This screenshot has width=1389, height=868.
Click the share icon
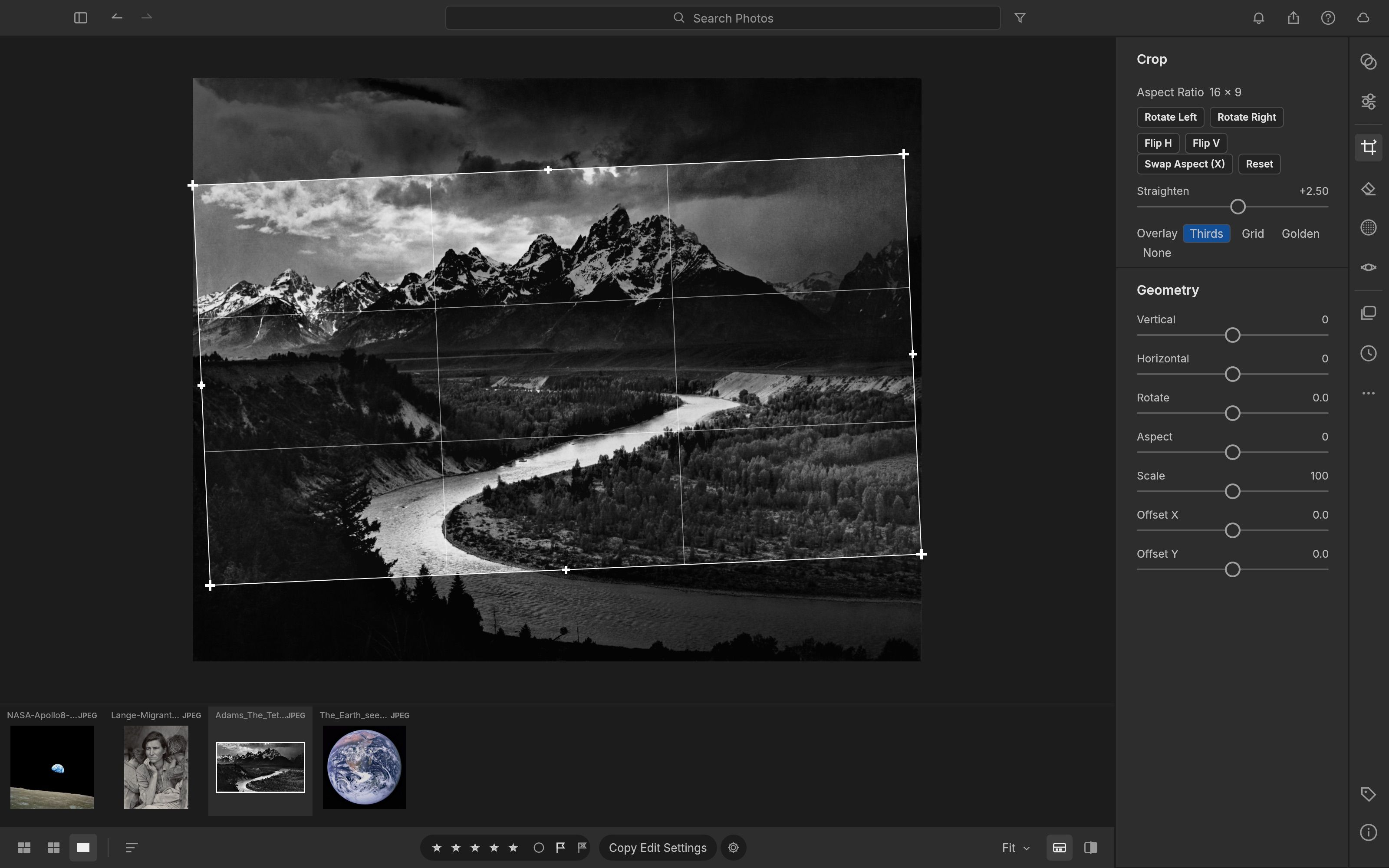tap(1293, 18)
